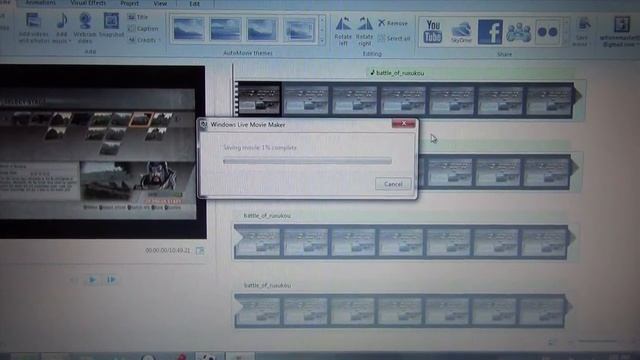Select third-row battle_of_nusukou label
This screenshot has width=640, height=360.
(267, 216)
